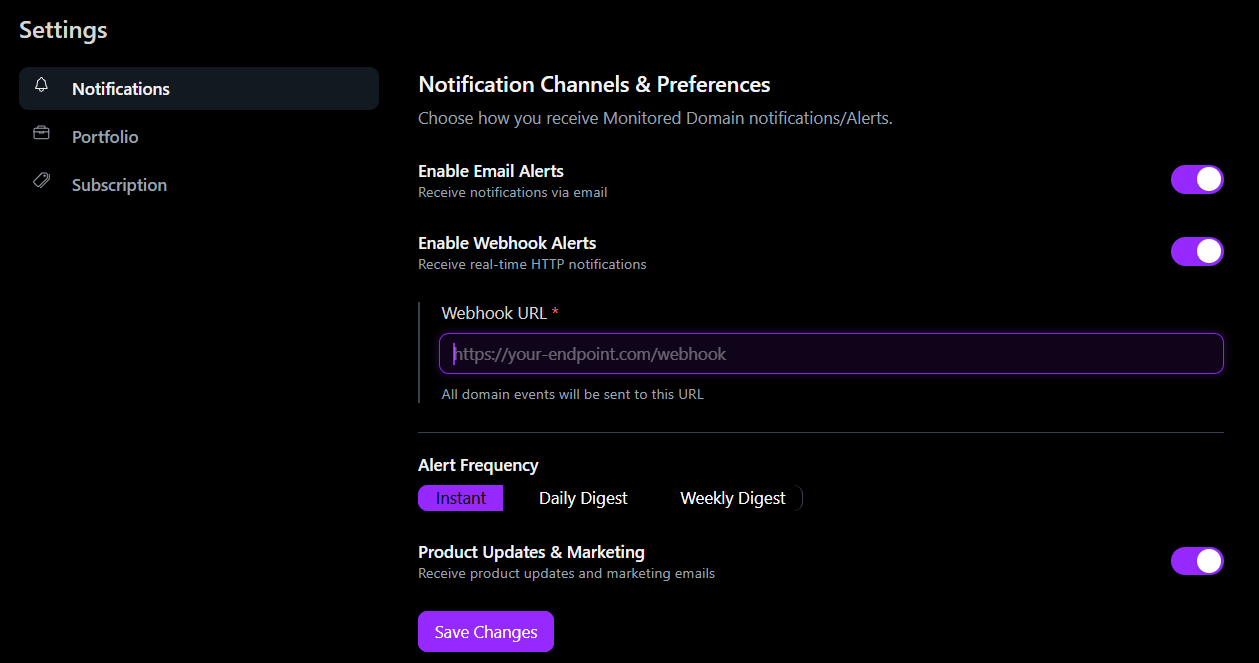Disable Product Updates & Marketing emails
Viewport: 1259px width, 663px height.
tap(1197, 561)
